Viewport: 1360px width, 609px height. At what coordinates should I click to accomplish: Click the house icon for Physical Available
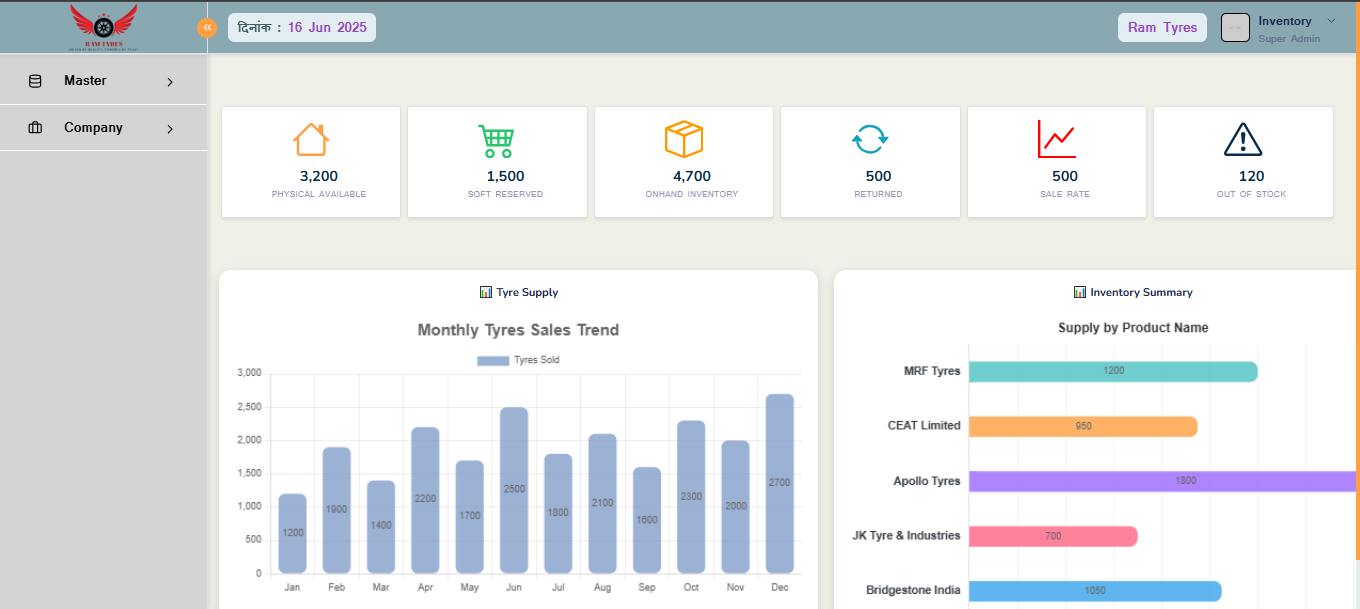point(310,140)
